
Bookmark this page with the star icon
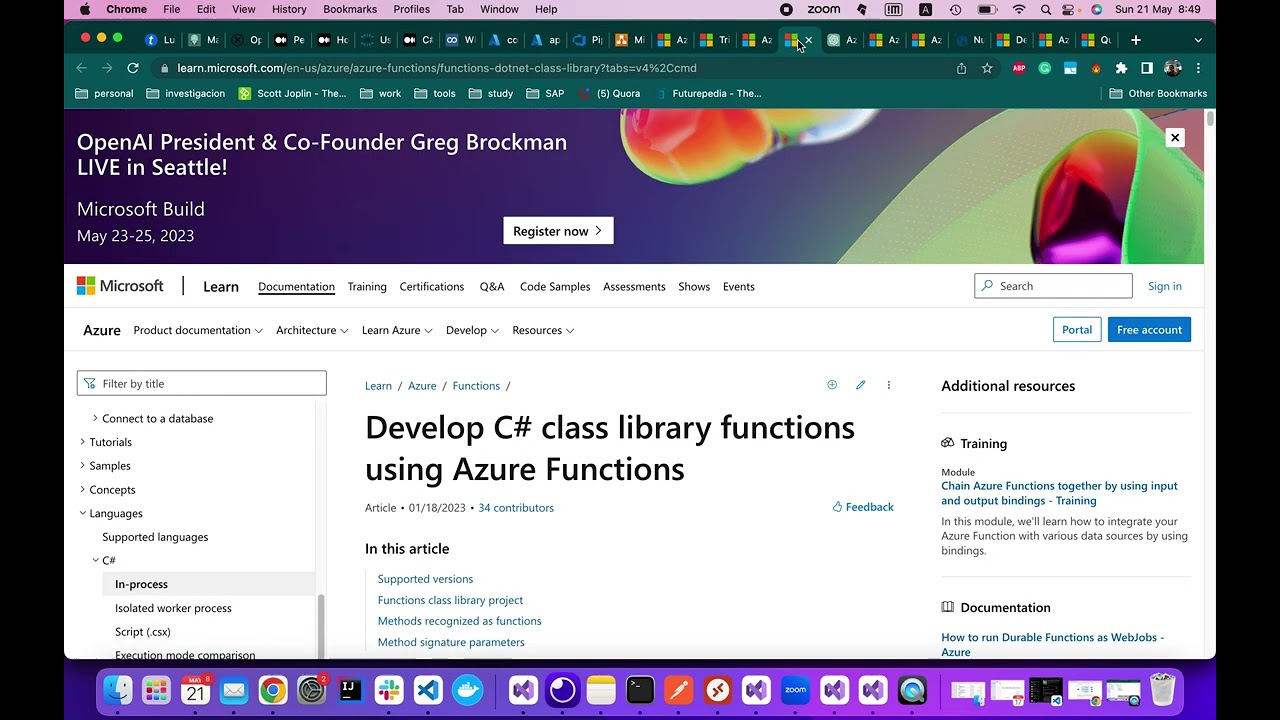(987, 68)
